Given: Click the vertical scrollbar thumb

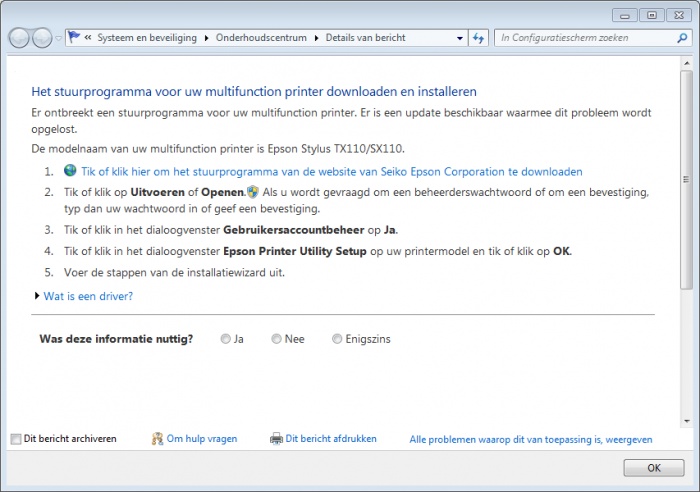Looking at the screenshot, I should [x=686, y=179].
